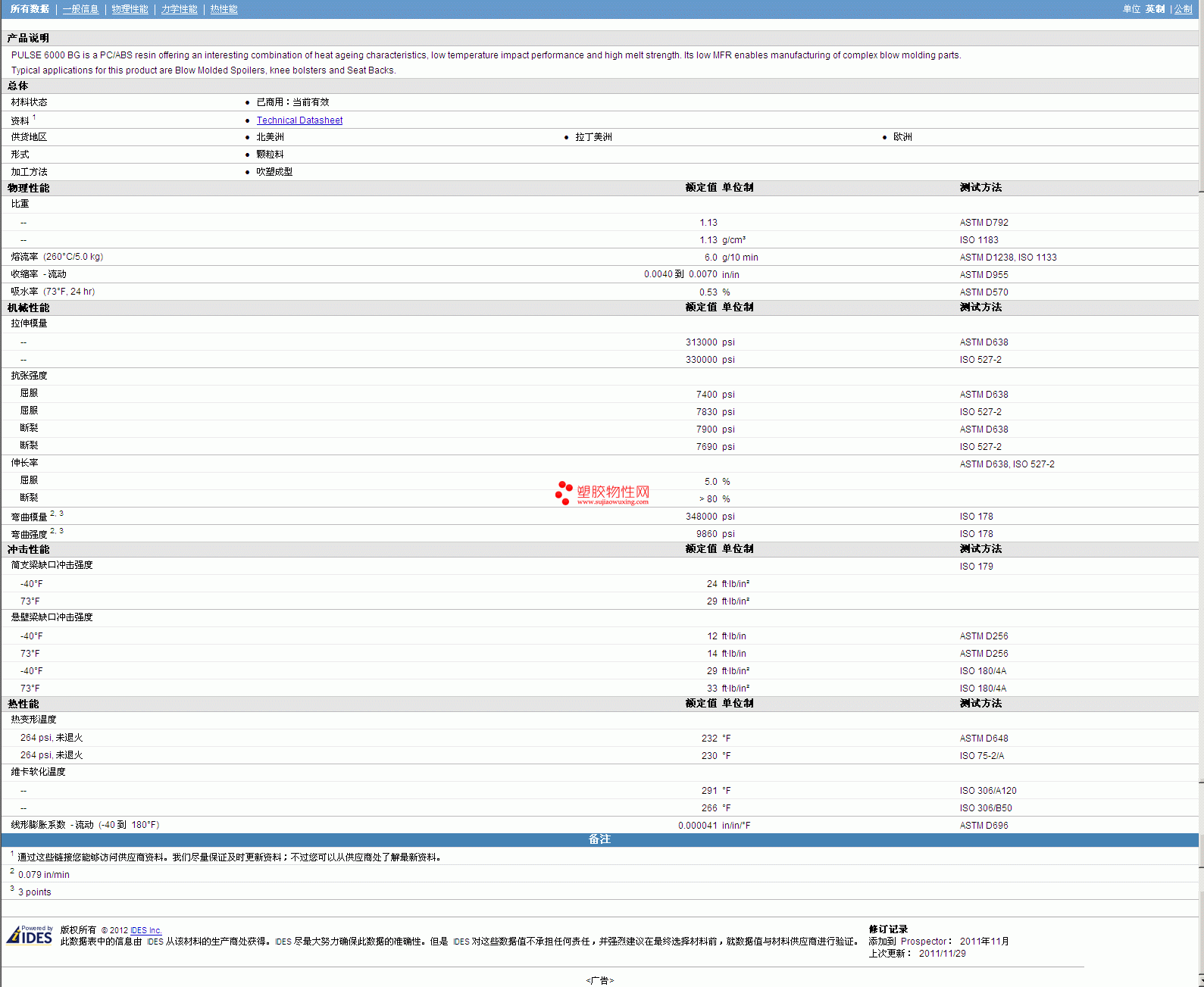
Task: Click the ISO 1183 test method cell
Action: 979,240
